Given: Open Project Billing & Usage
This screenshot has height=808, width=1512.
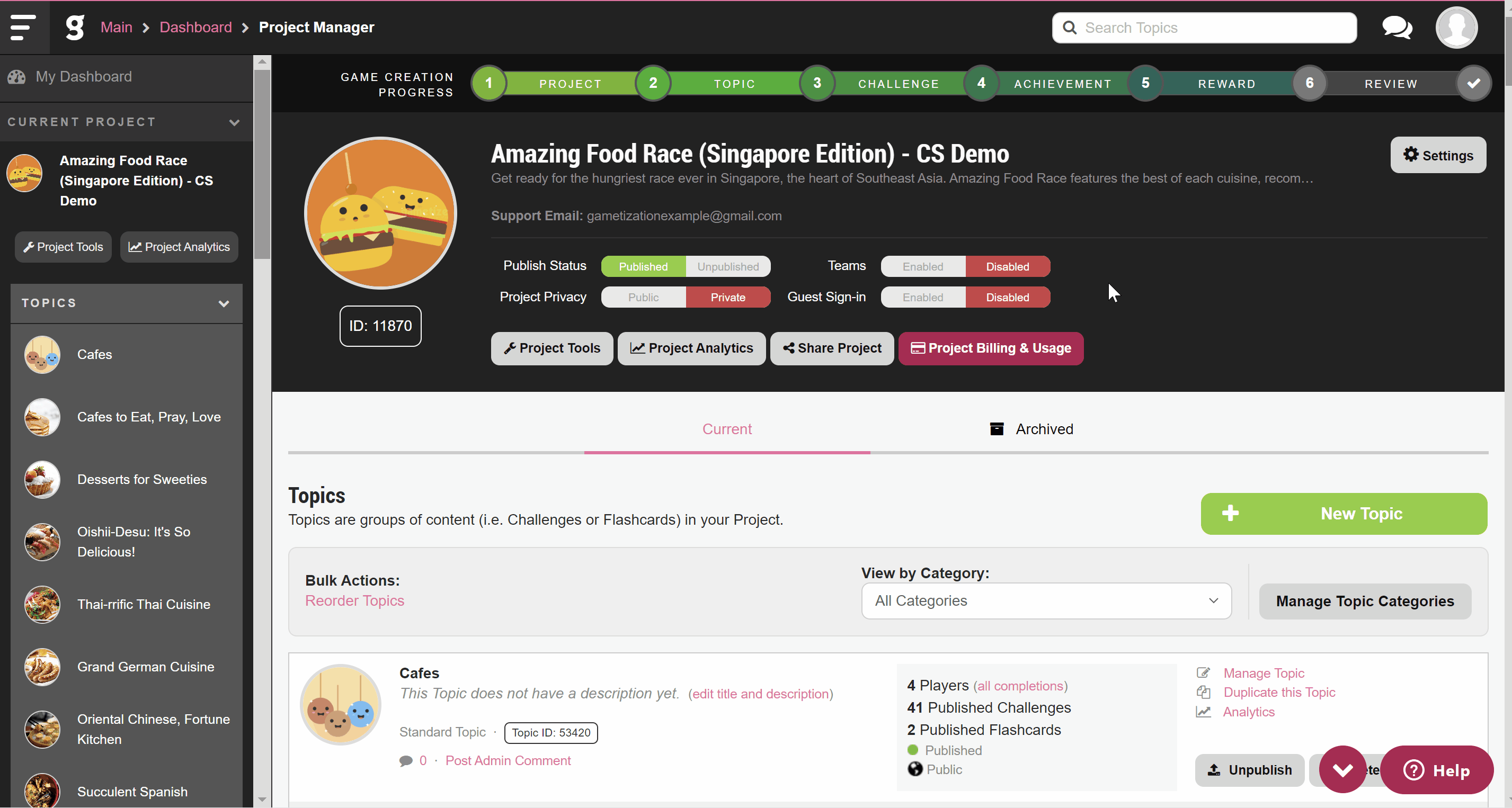Looking at the screenshot, I should [x=990, y=348].
